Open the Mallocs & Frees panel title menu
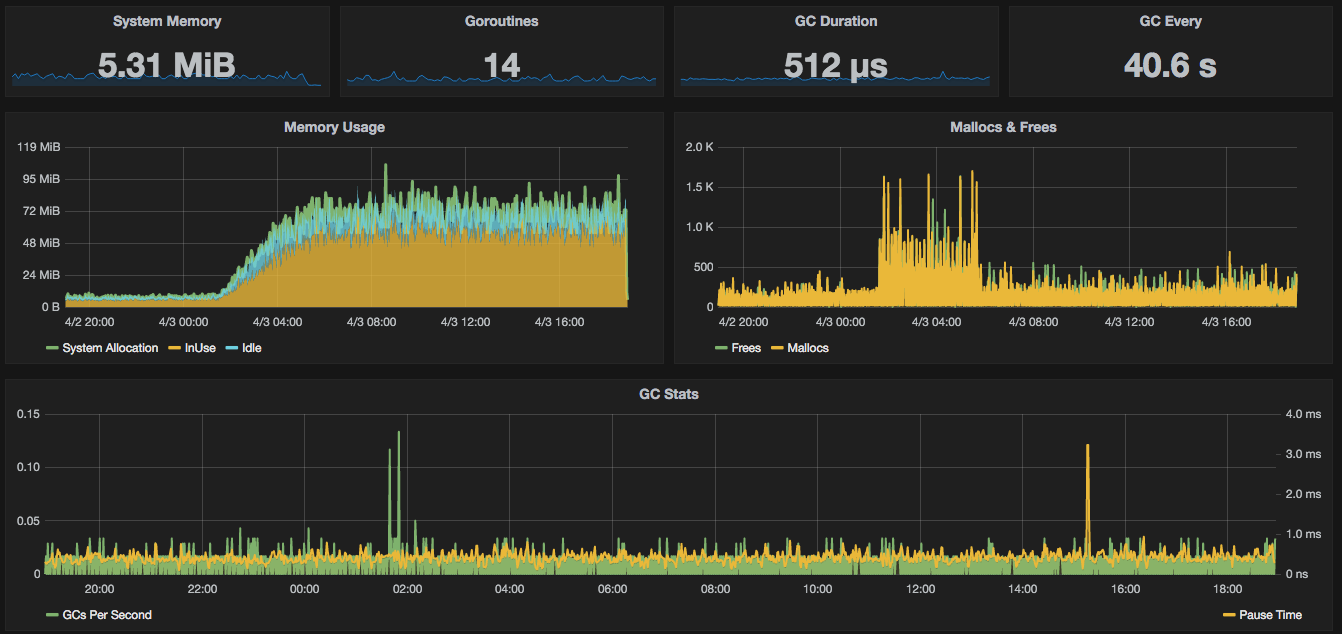This screenshot has height=634, width=1342. point(1003,127)
